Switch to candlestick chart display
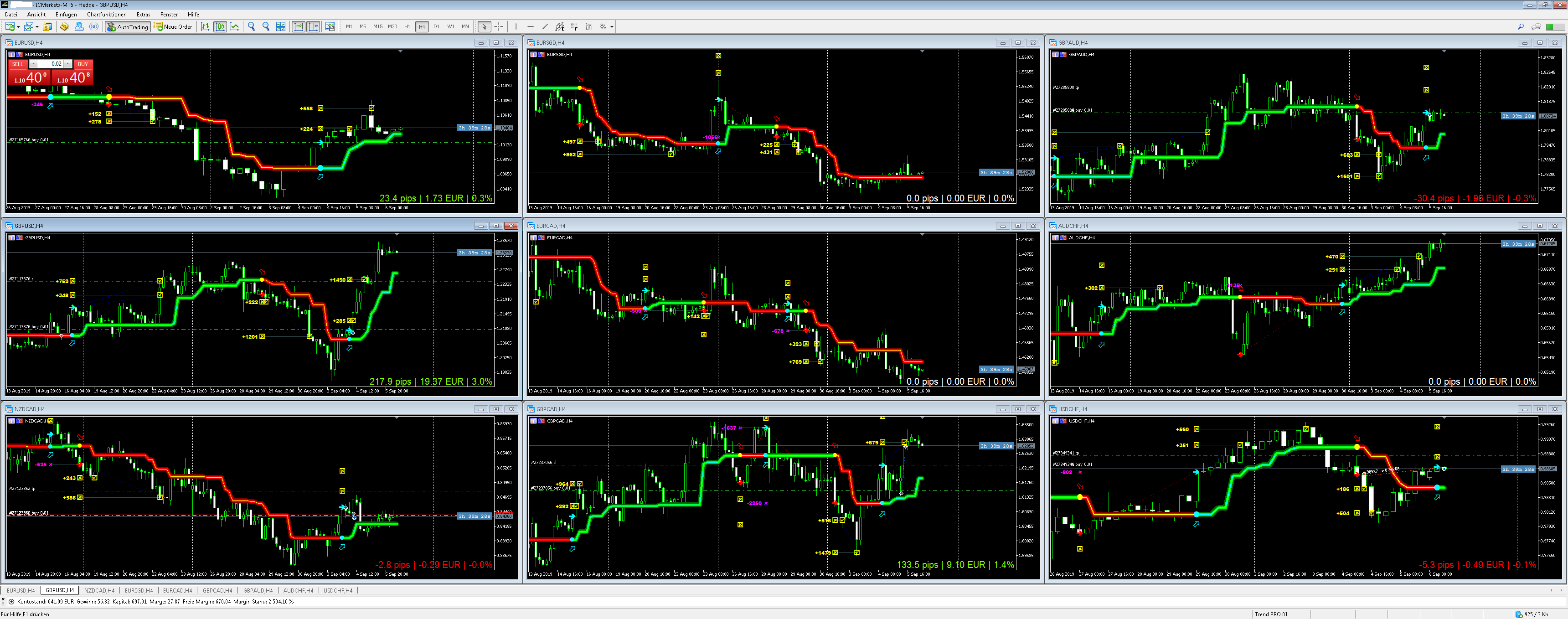 [220, 27]
